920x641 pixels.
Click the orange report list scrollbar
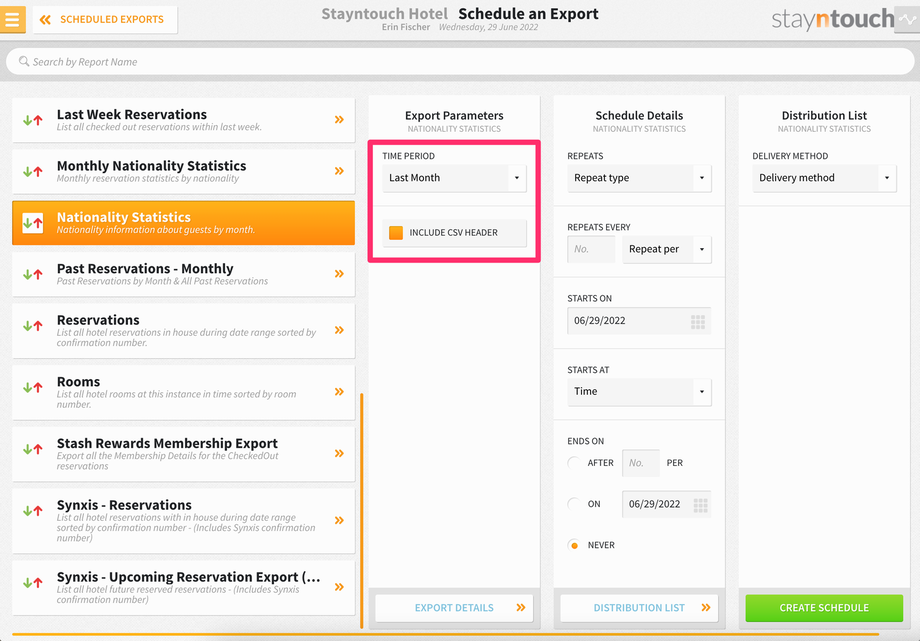tap(361, 511)
